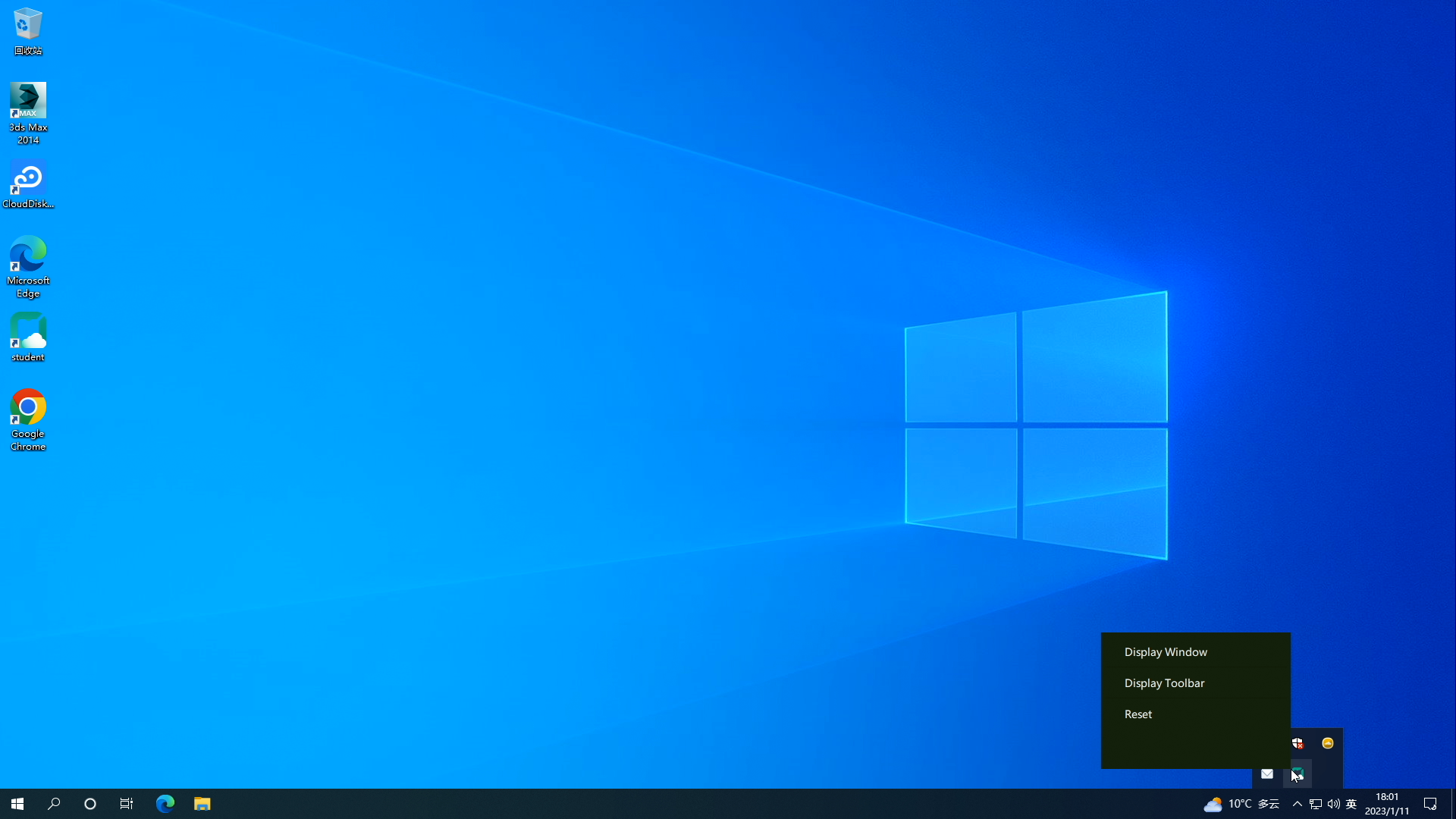Viewport: 1456px width, 819px height.
Task: Select the Google Chrome desktop shortcut
Action: click(x=28, y=420)
